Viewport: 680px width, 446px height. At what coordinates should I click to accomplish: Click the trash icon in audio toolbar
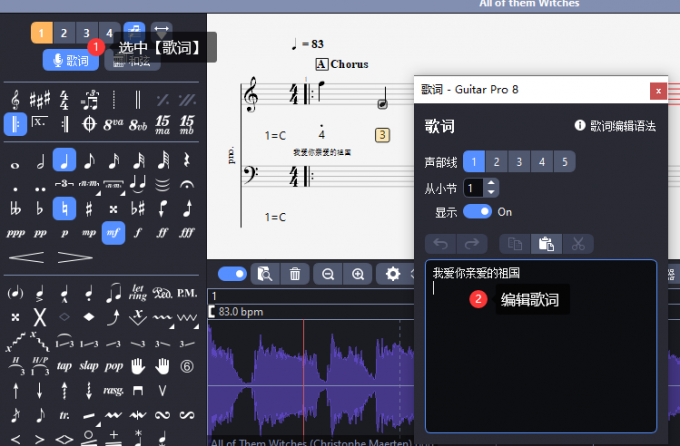295,274
